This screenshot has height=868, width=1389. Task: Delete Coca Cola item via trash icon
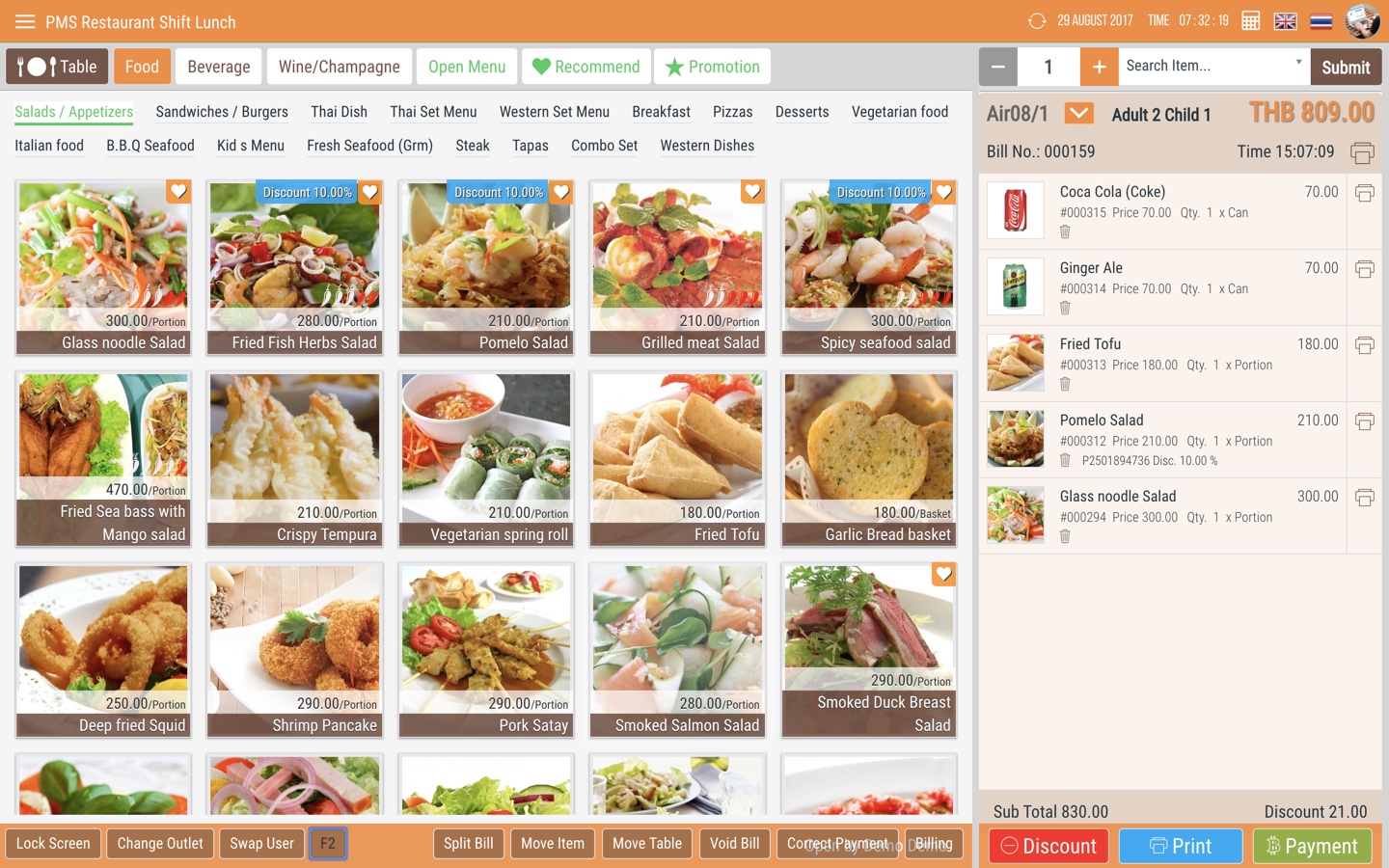pos(1065,231)
